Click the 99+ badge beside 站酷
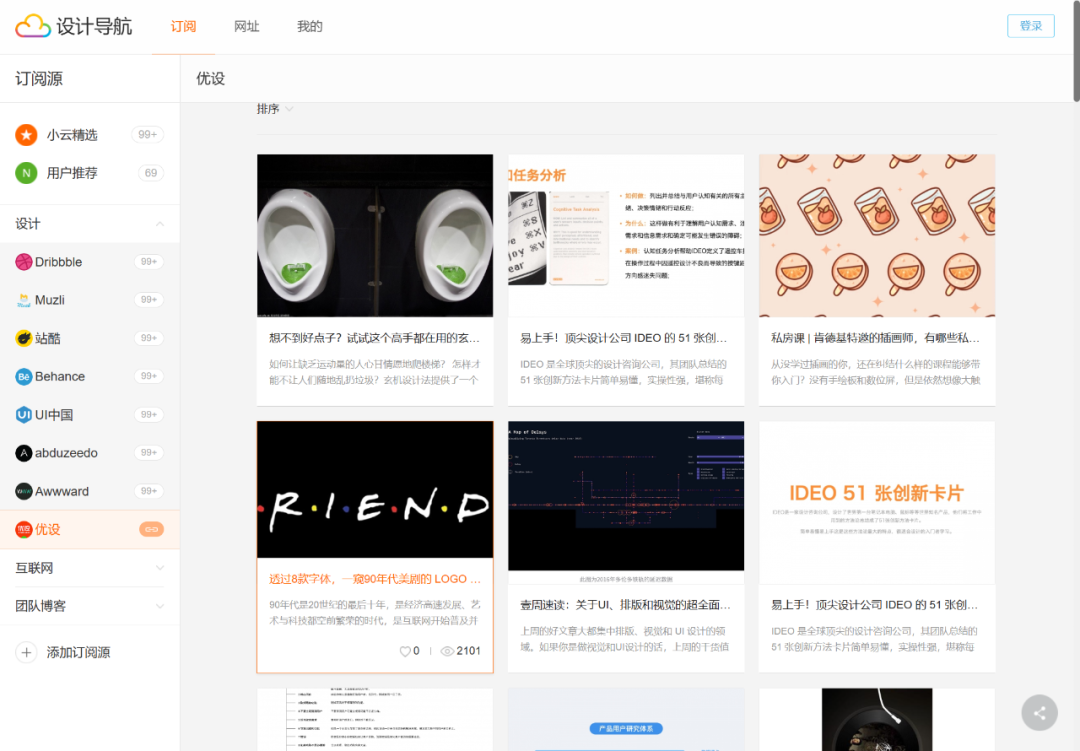The image size is (1080, 751). pos(149,338)
